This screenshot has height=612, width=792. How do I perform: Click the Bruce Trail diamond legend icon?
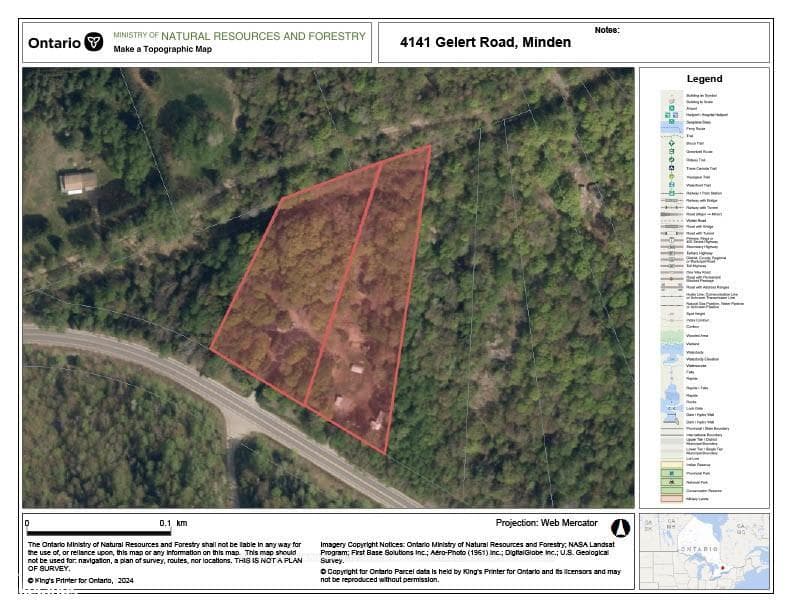(672, 143)
